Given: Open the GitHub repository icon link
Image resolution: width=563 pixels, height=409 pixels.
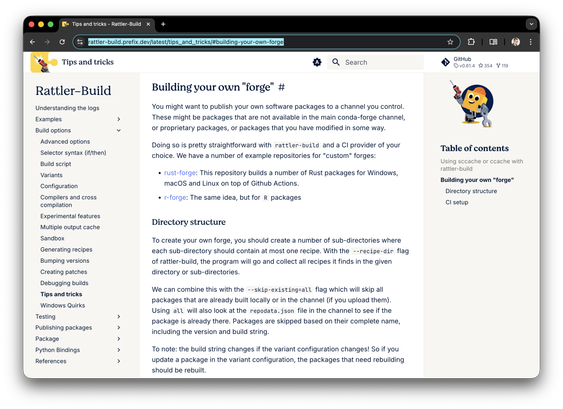Looking at the screenshot, I should 445,62.
